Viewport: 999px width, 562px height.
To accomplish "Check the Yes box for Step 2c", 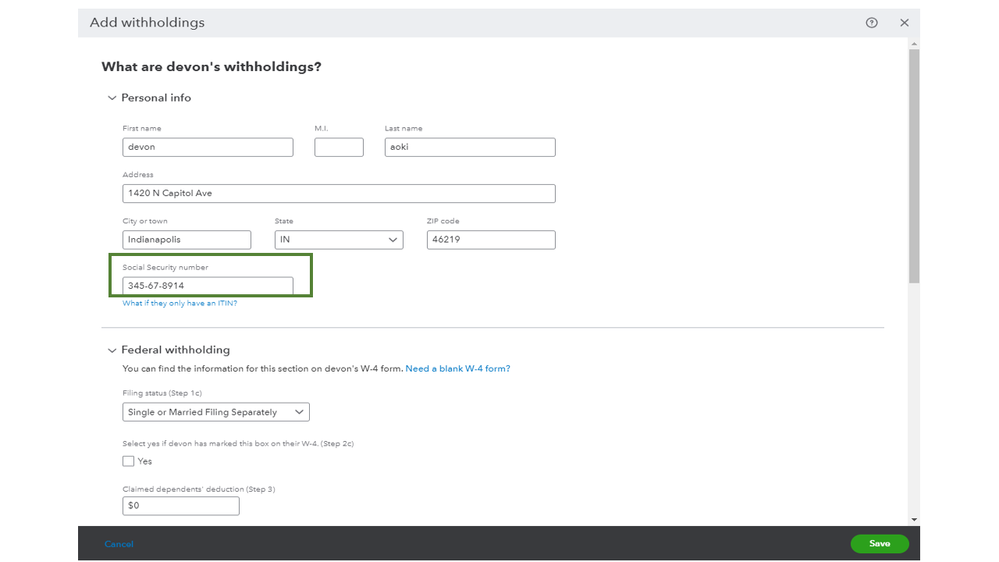I will [x=128, y=461].
